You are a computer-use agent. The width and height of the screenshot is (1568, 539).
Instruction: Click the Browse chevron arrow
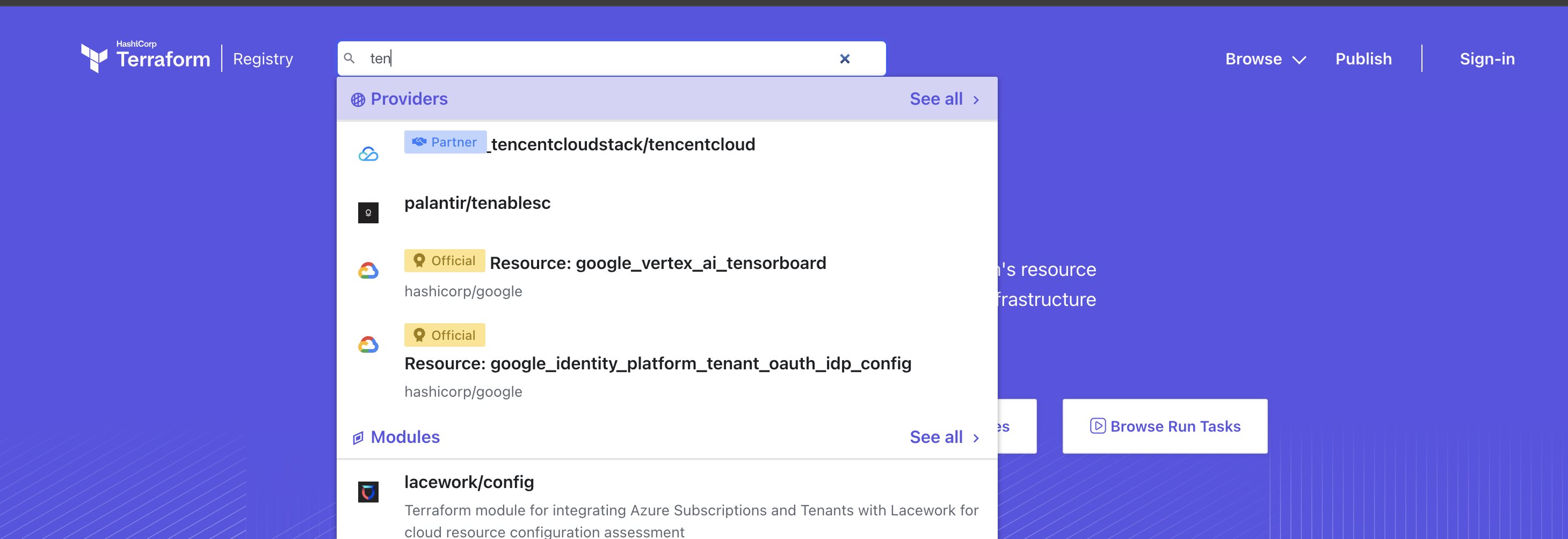[x=1299, y=60]
